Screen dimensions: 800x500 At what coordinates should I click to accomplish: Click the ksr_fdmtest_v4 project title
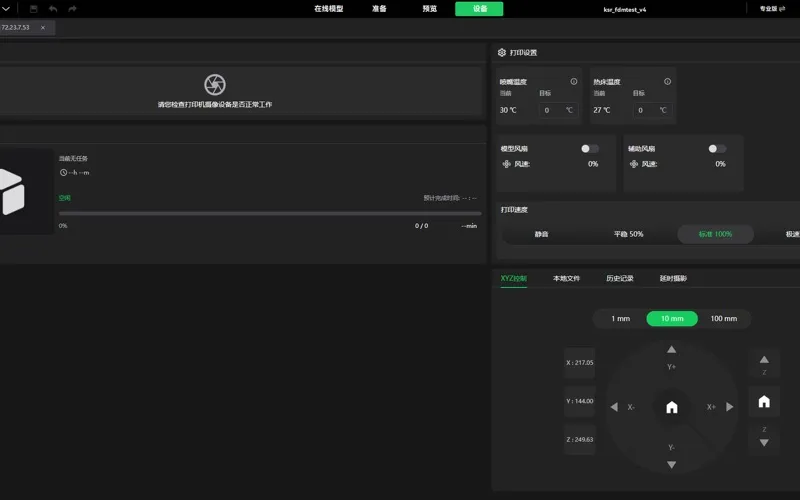click(x=625, y=9)
